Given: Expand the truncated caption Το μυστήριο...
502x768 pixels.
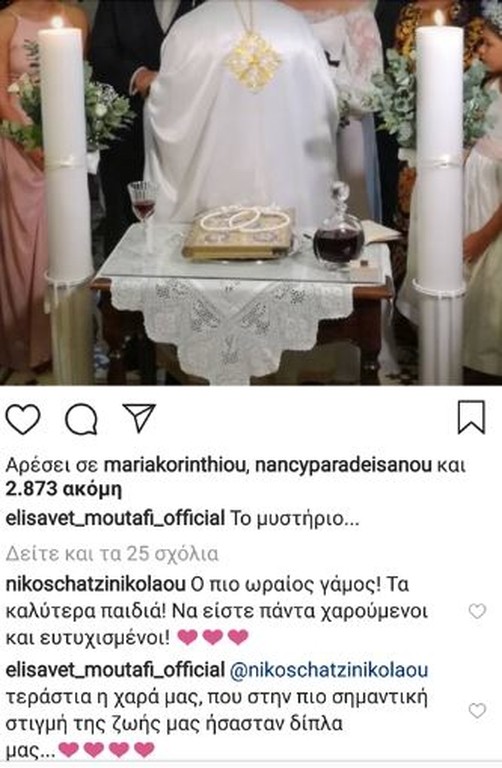Looking at the screenshot, I should pyautogui.click(x=294, y=519).
